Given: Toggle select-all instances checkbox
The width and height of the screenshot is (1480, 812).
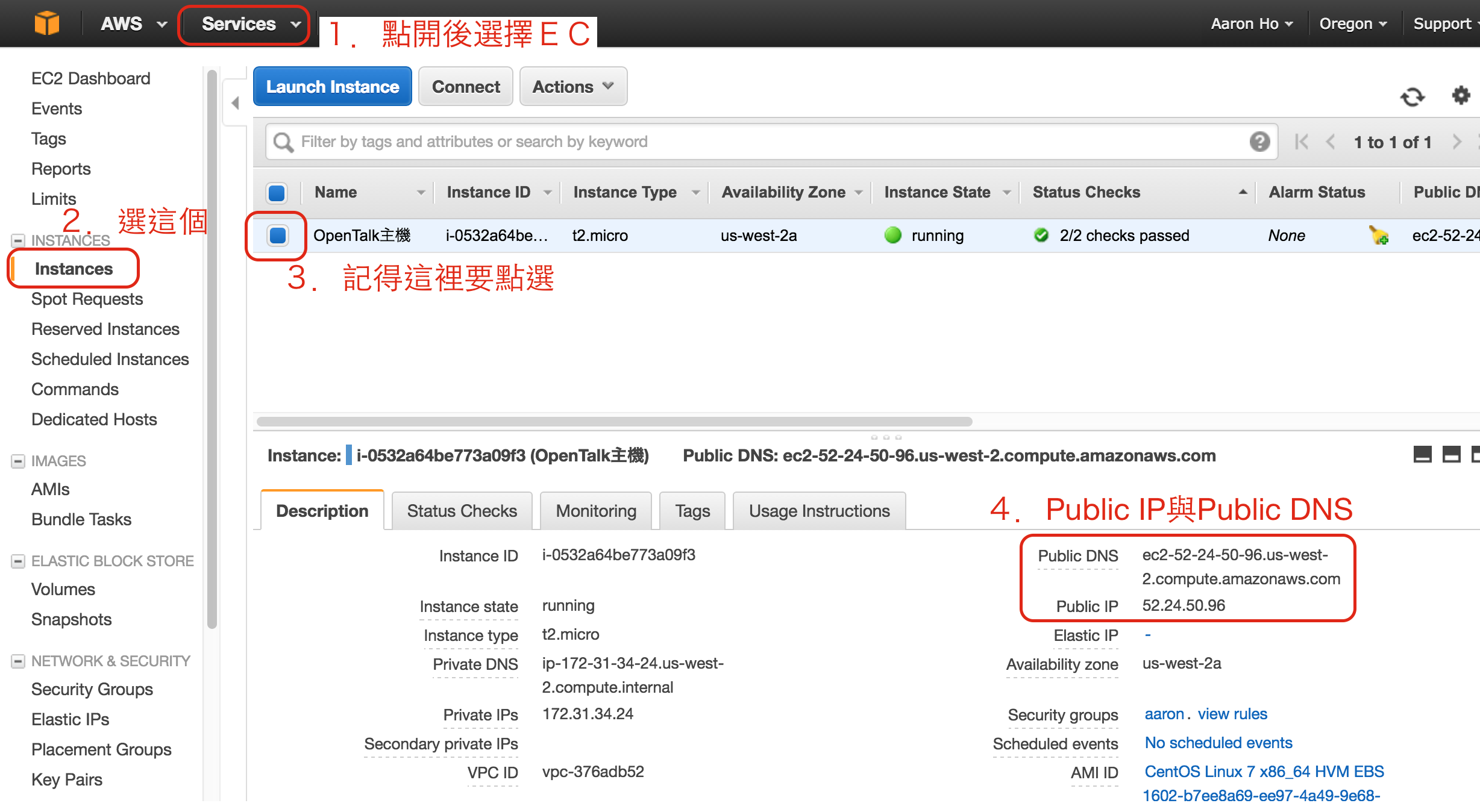Looking at the screenshot, I should tap(277, 193).
